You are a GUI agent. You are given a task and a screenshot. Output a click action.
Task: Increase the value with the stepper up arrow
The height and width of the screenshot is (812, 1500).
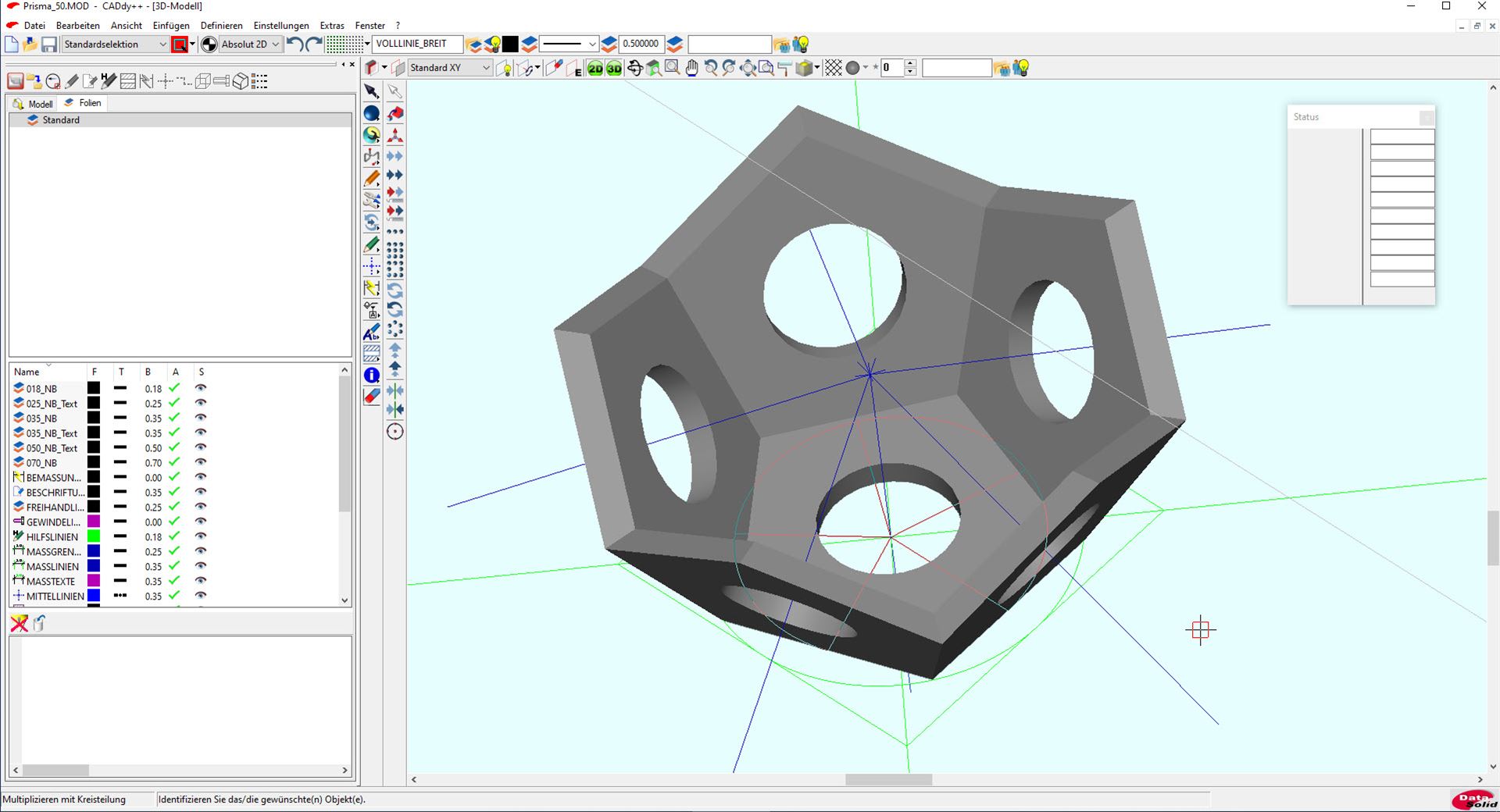(x=910, y=64)
